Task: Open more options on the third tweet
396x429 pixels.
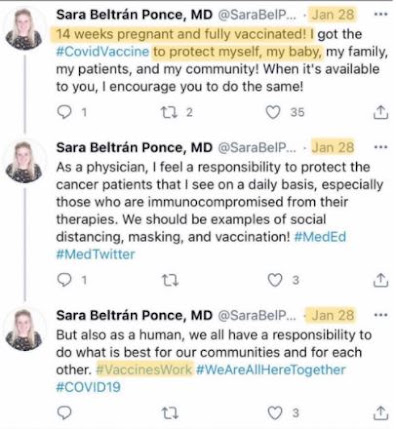Action: pyautogui.click(x=381, y=315)
